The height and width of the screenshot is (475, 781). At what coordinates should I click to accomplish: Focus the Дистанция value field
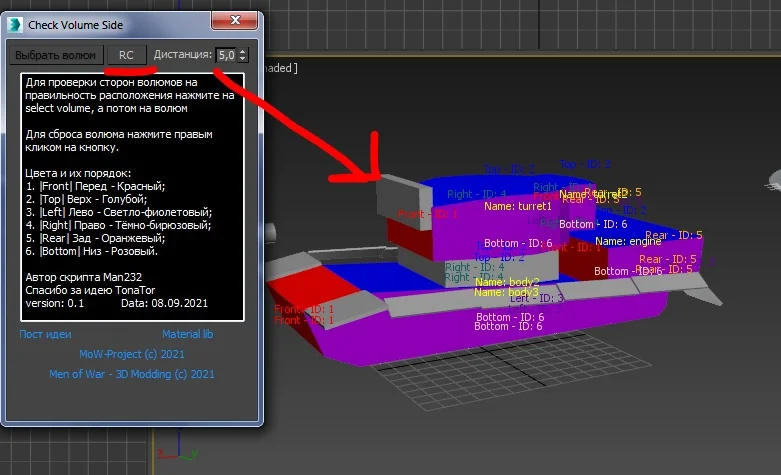(226, 56)
